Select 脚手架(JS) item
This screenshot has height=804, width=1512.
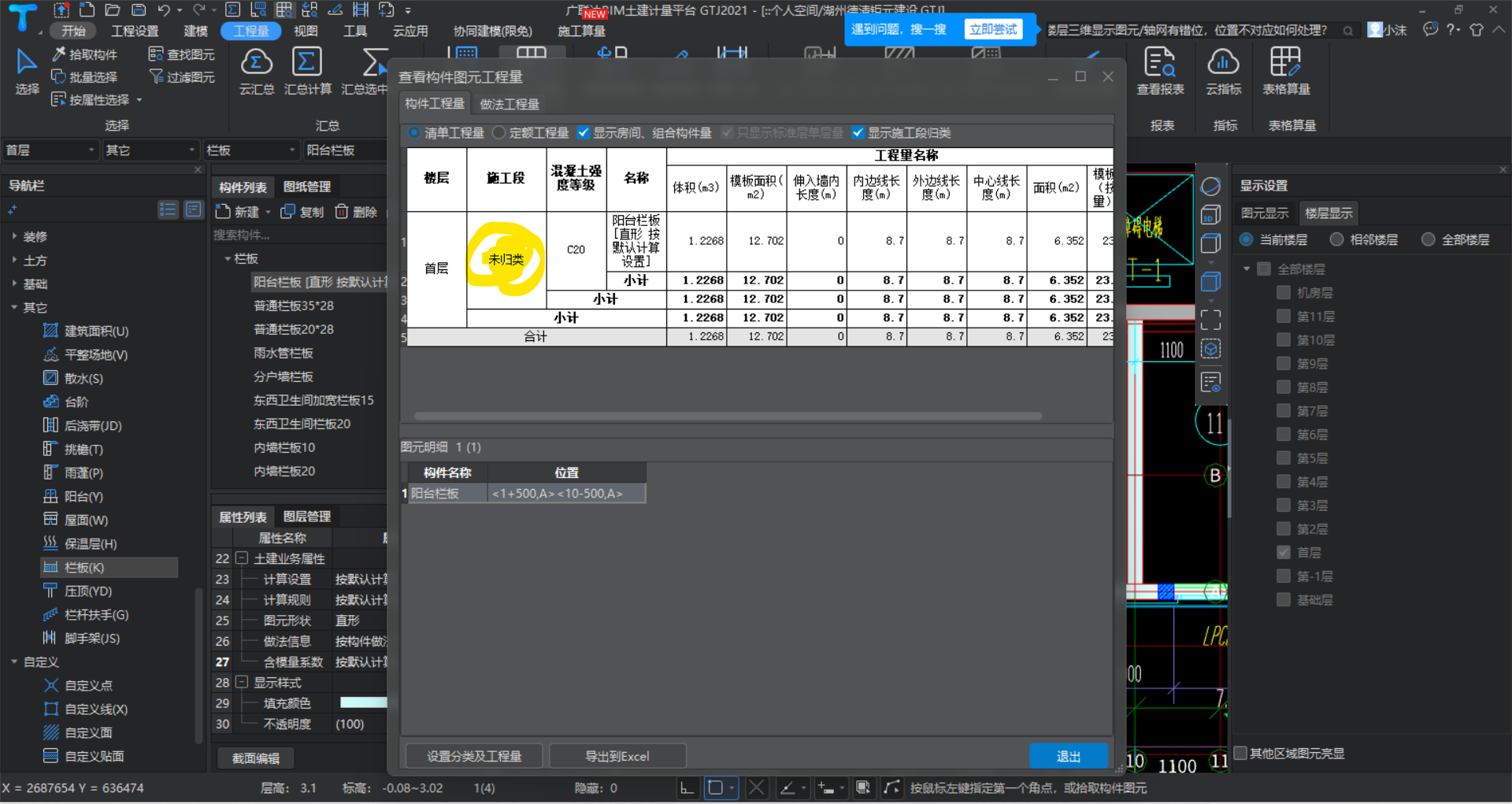(x=81, y=638)
